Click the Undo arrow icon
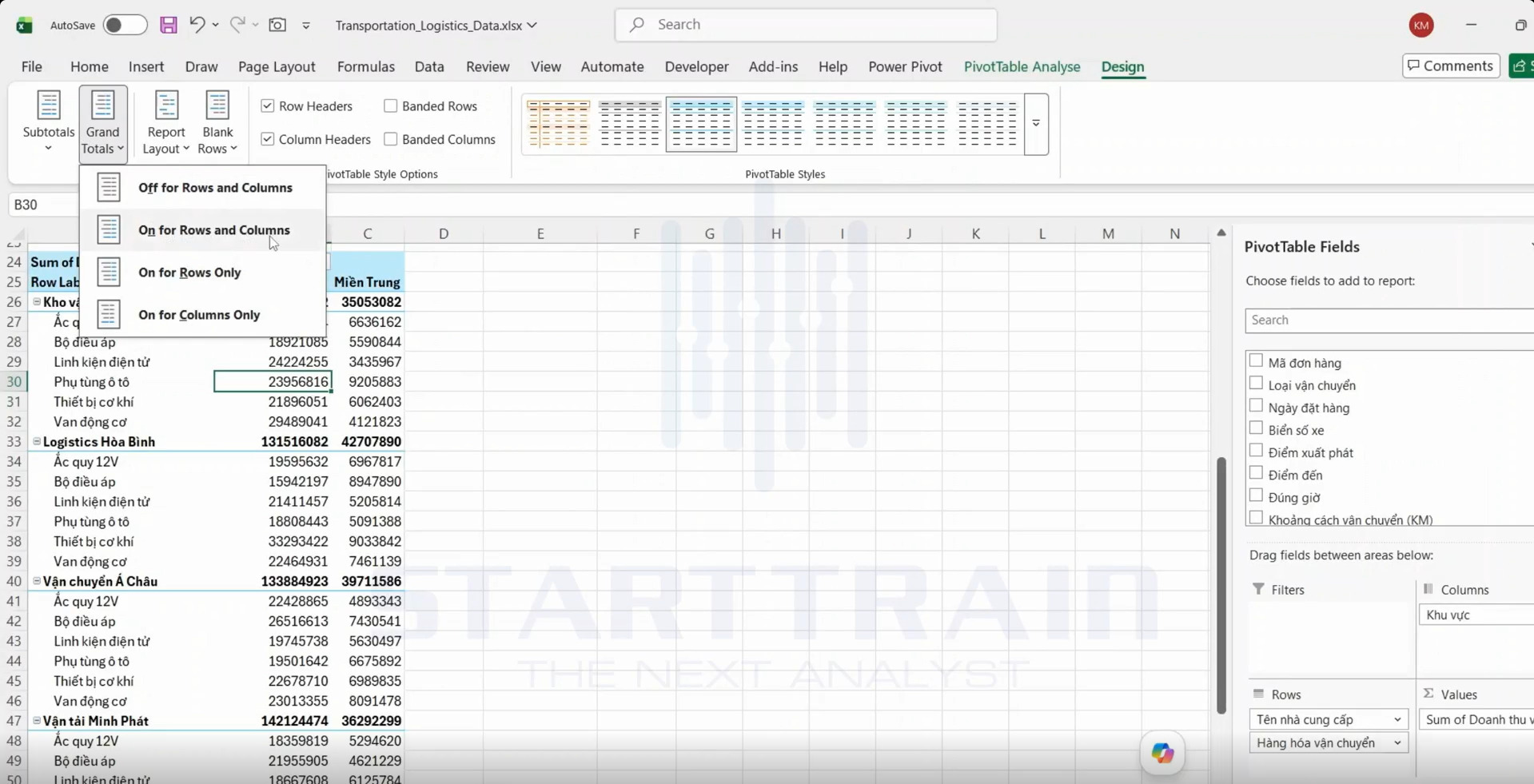The height and width of the screenshot is (784, 1534). (x=197, y=25)
